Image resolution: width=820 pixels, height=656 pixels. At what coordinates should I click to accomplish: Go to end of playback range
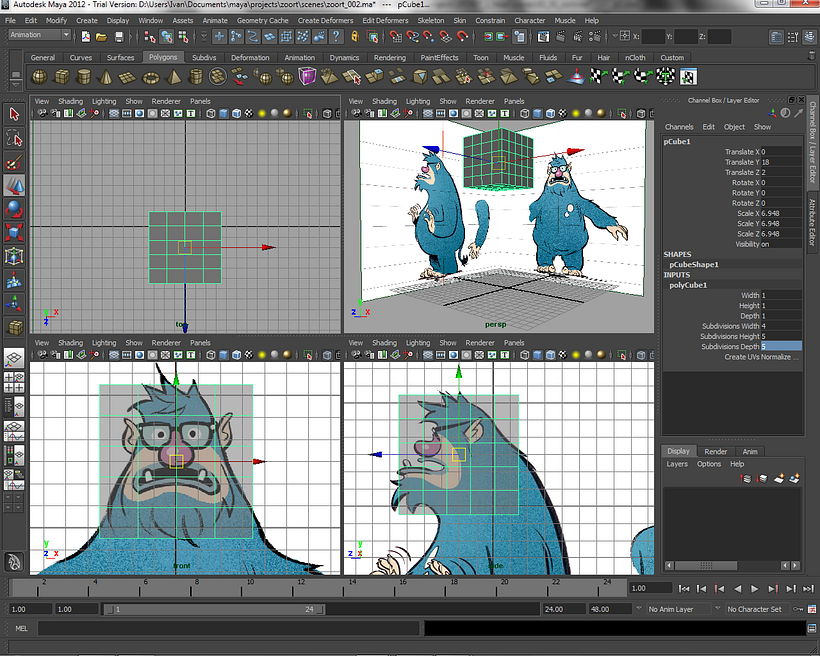click(x=808, y=589)
